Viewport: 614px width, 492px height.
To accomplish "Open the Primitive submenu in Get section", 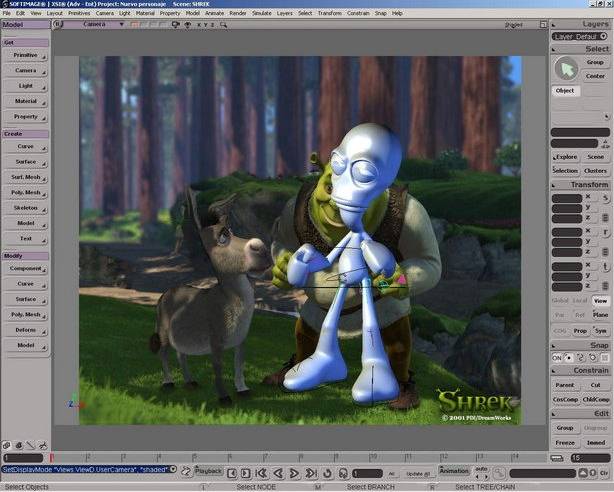I will pos(25,55).
